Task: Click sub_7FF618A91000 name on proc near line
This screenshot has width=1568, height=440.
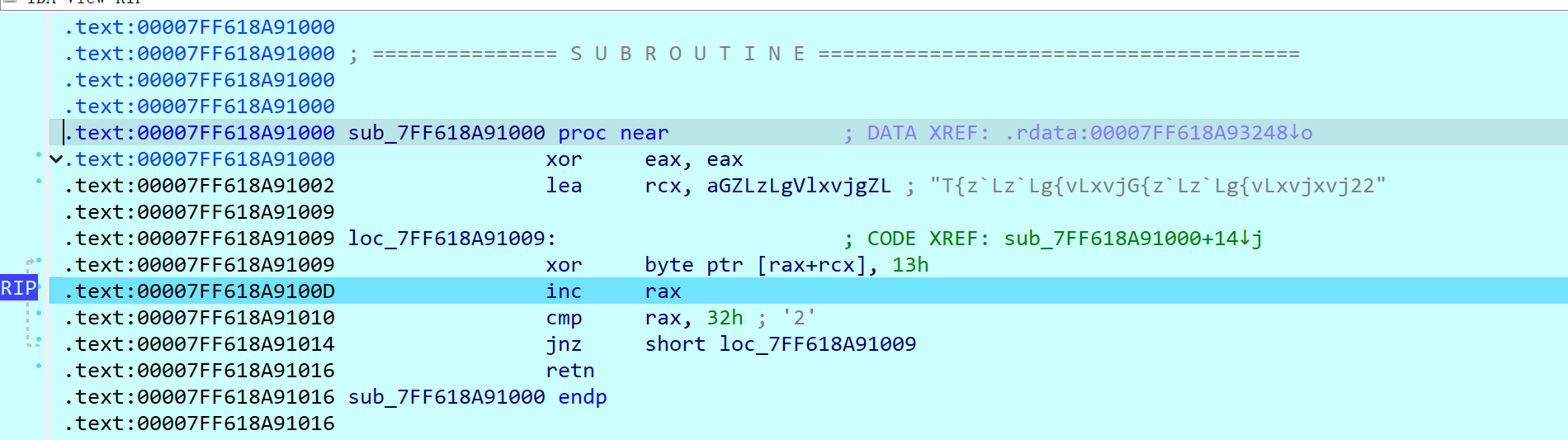Action: [x=446, y=133]
